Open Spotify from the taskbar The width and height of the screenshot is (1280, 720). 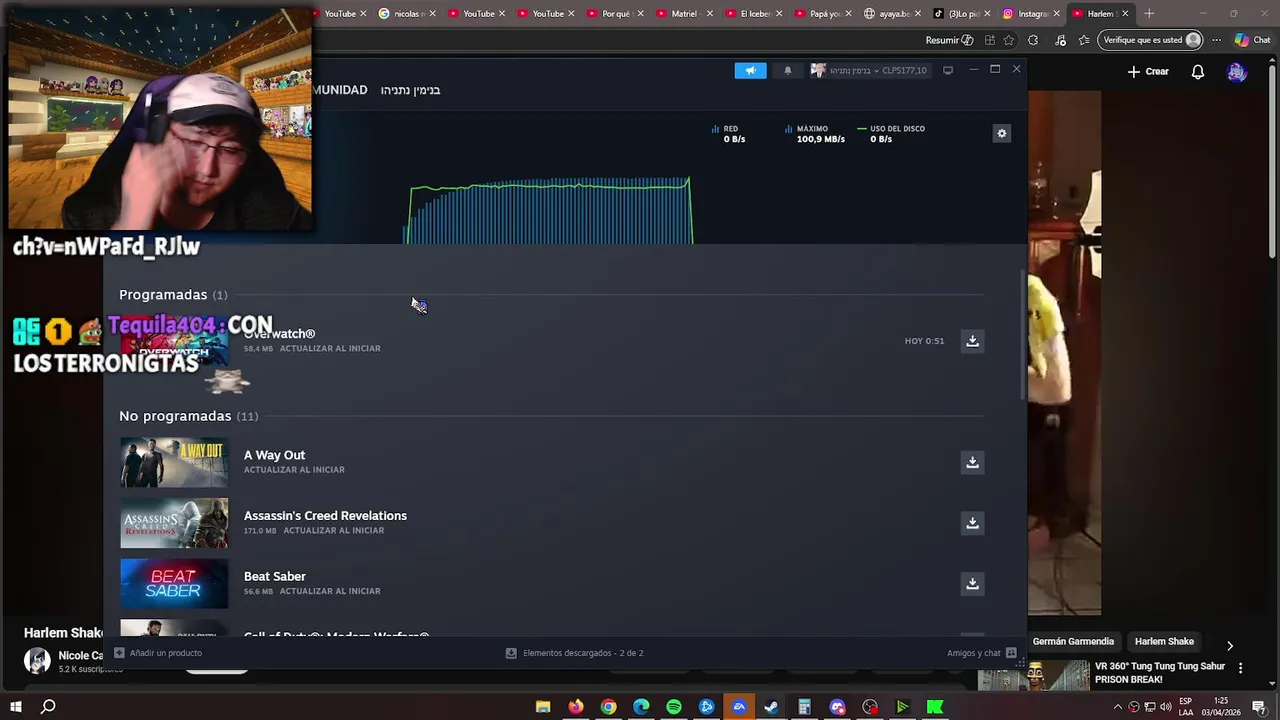674,707
